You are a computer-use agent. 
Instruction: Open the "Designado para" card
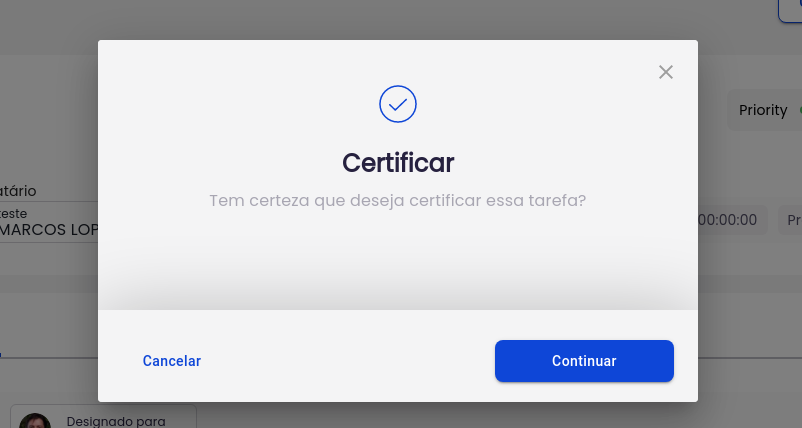103,417
